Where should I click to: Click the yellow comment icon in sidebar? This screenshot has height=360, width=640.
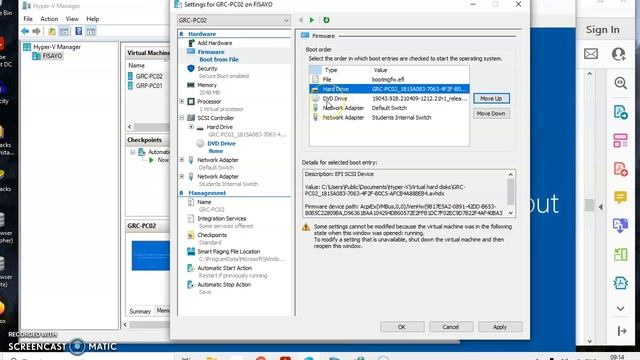[x=620, y=198]
